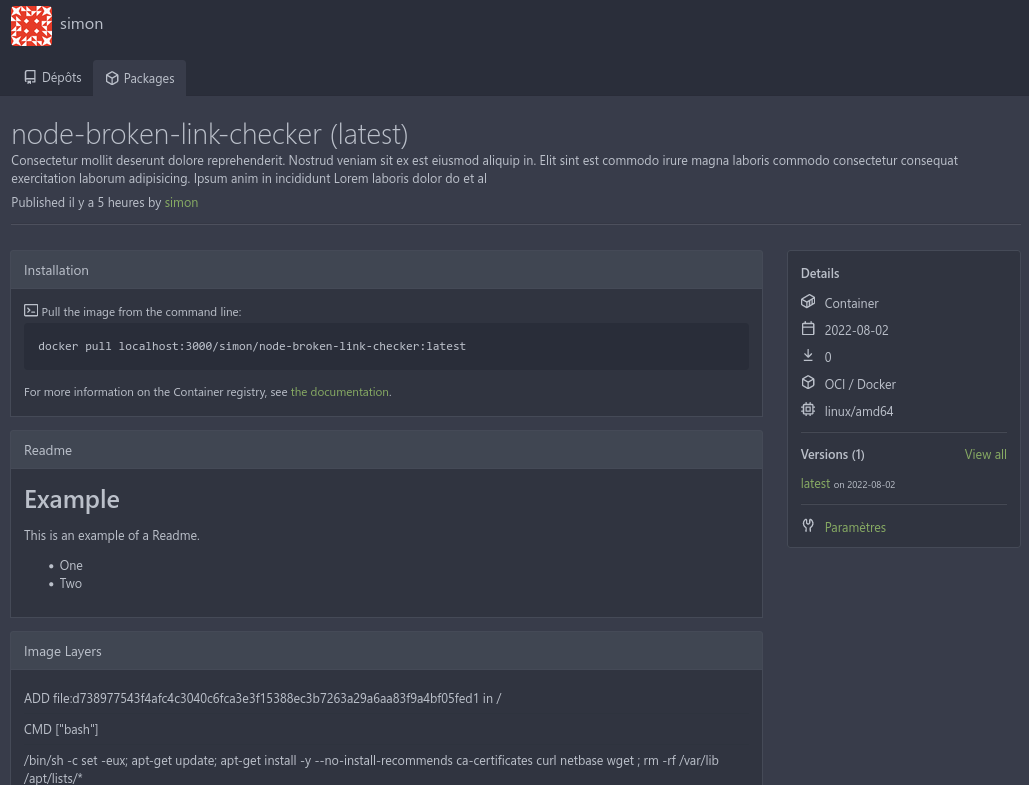Click the CPU icon beside linux/amd64
The height and width of the screenshot is (785, 1029).
coord(808,410)
